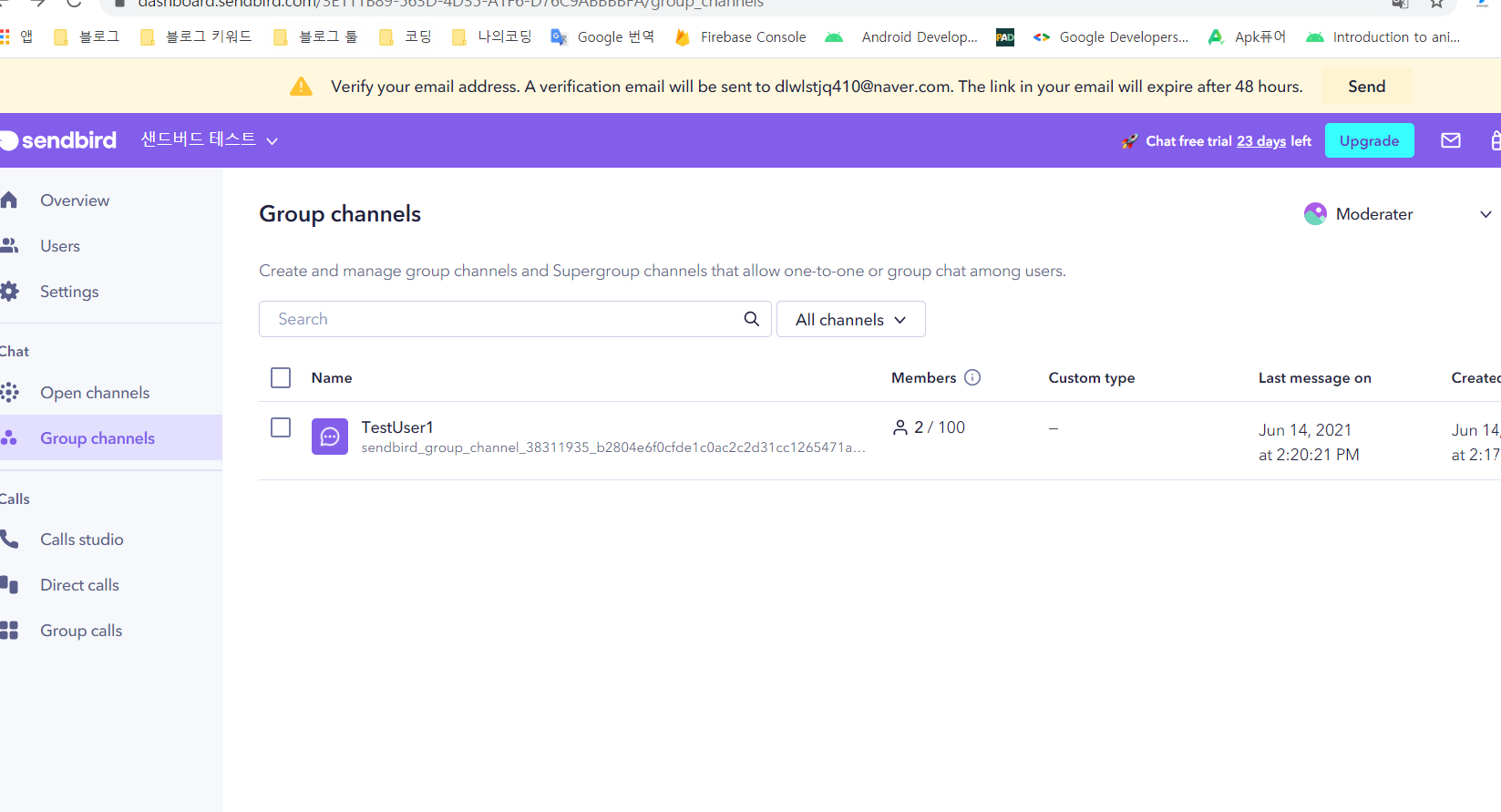Open Android Develop... bookmark
This screenshot has height=812, width=1501.
902,37
